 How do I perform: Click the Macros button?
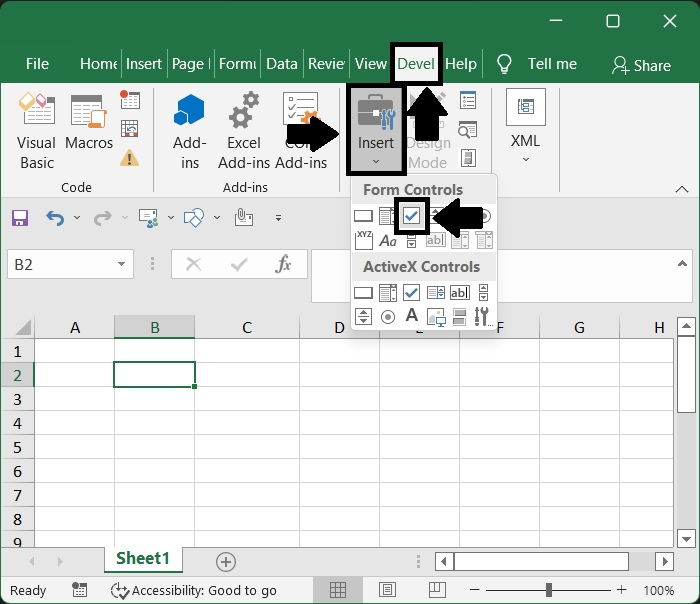pyautogui.click(x=89, y=130)
